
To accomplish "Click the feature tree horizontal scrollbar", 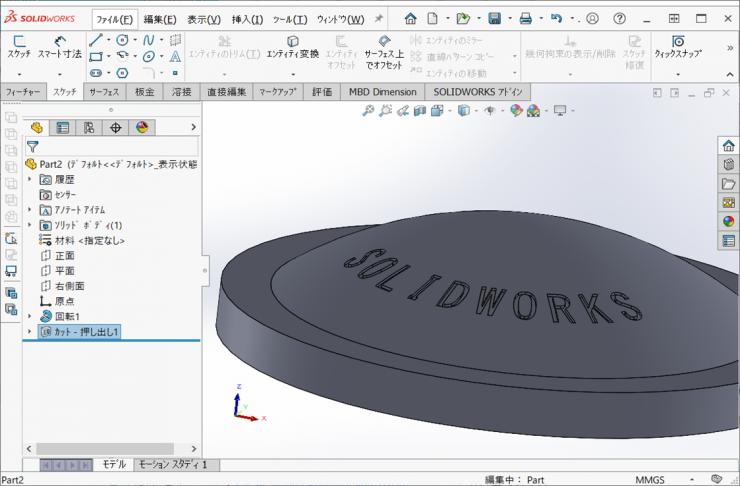I will pos(105,449).
